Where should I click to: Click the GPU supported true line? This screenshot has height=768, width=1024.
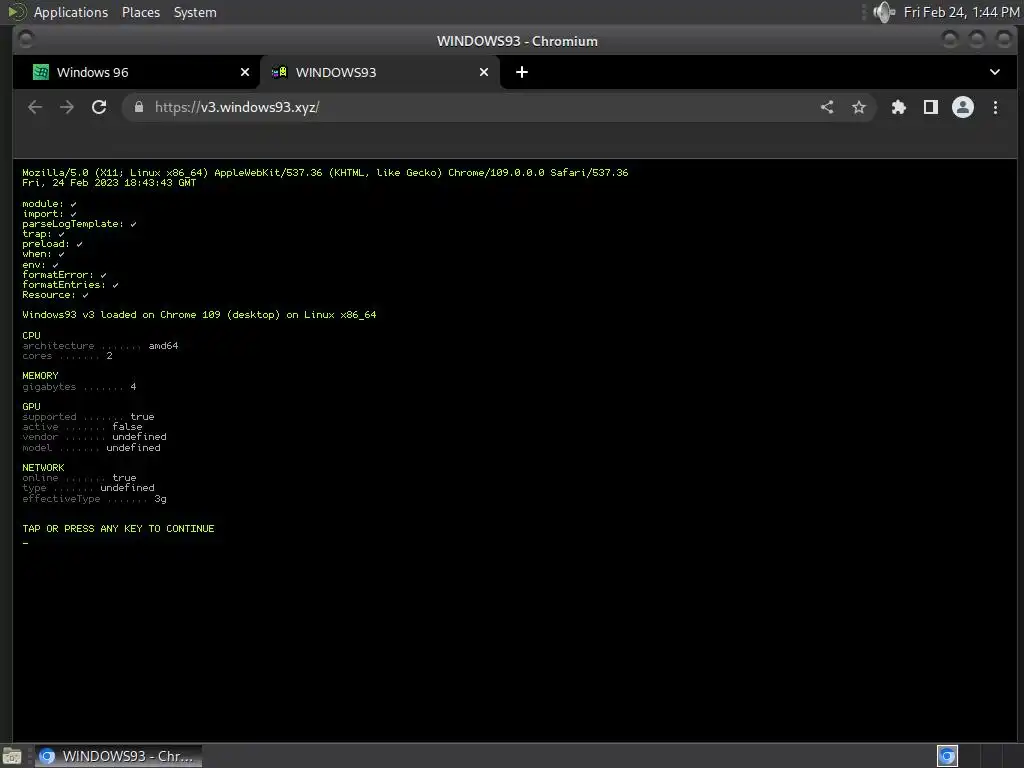point(88,417)
